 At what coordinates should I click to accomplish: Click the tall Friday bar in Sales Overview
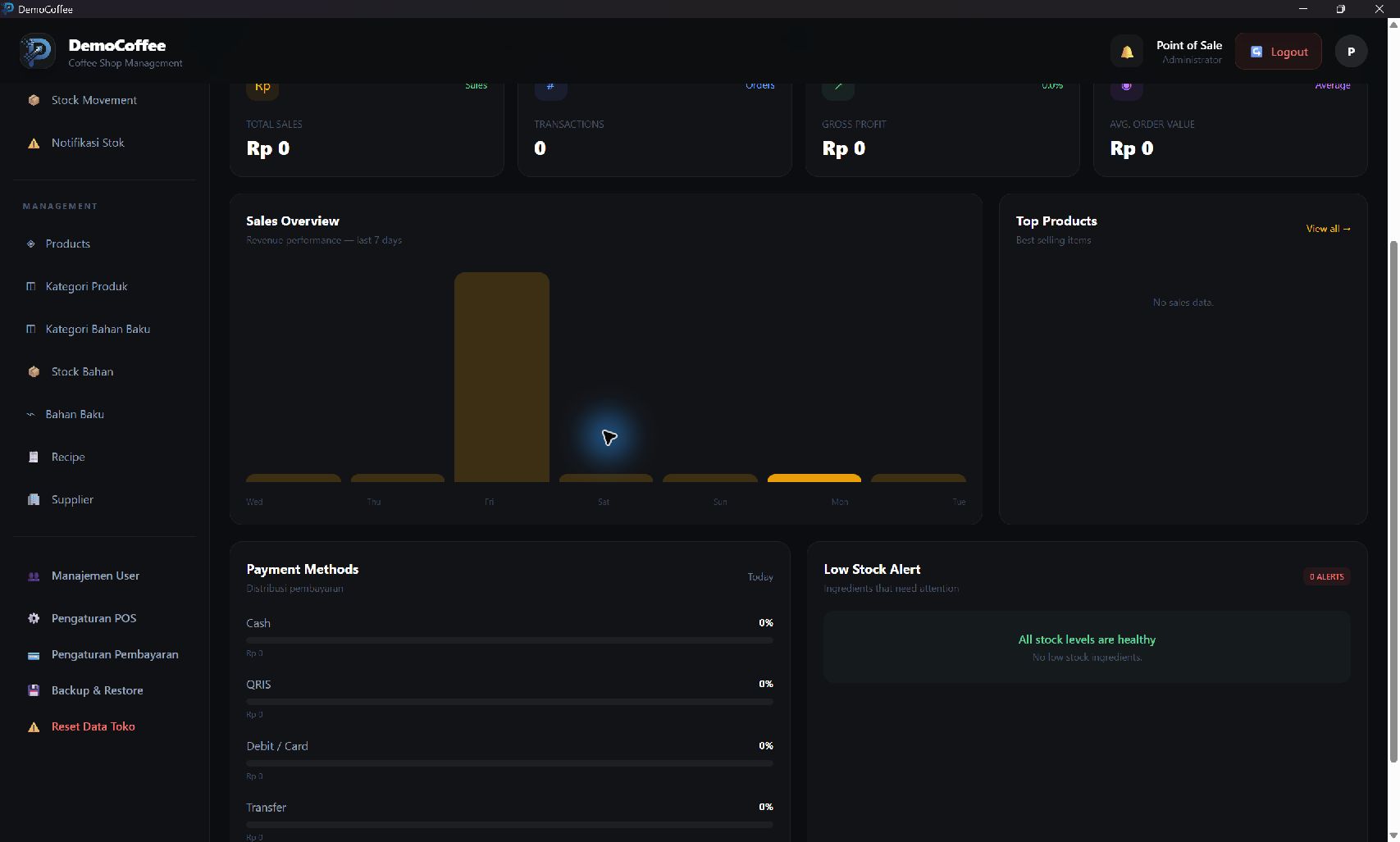501,377
